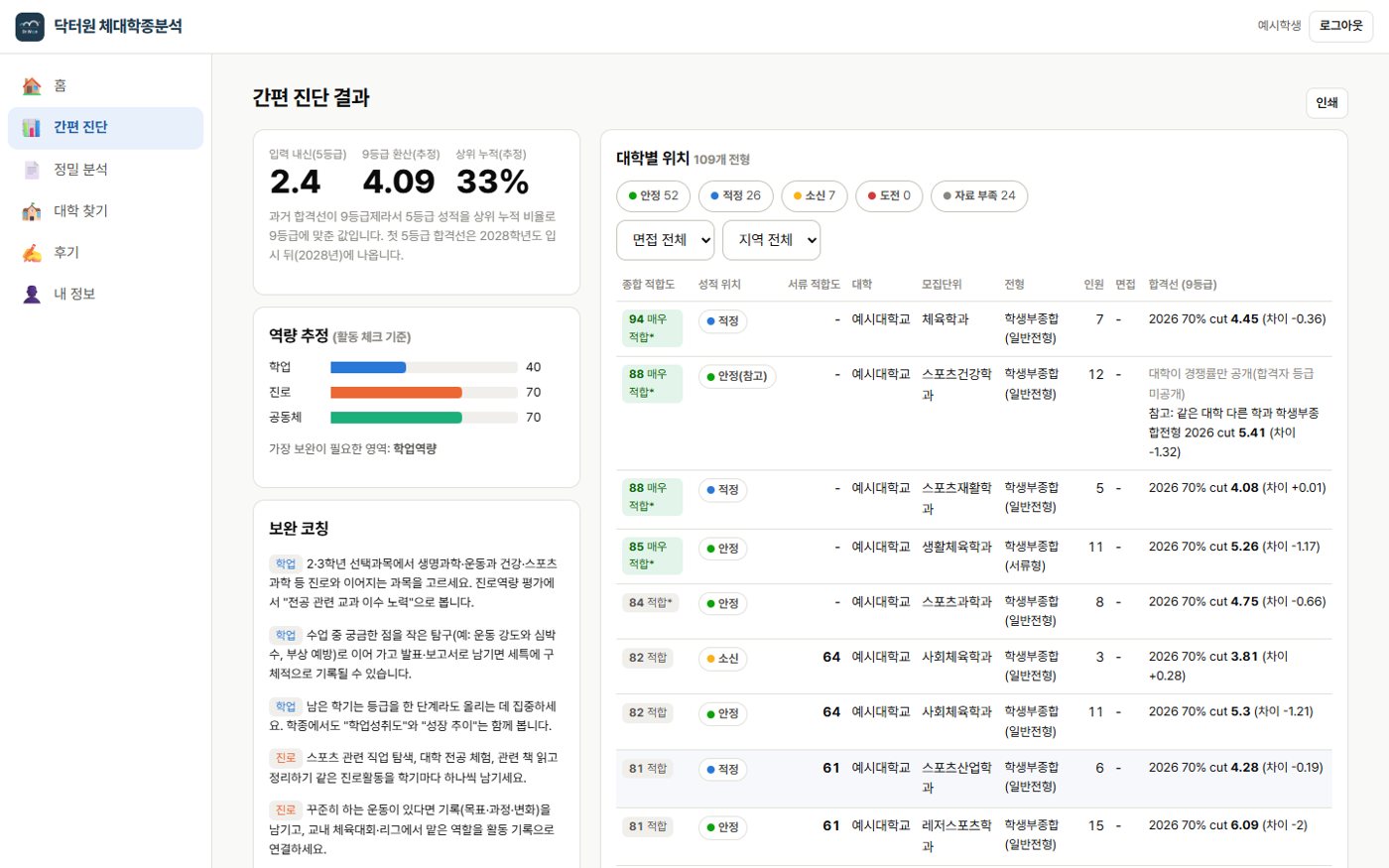
Task: Toggle the 소신 7 filter chip
Action: pos(815,195)
